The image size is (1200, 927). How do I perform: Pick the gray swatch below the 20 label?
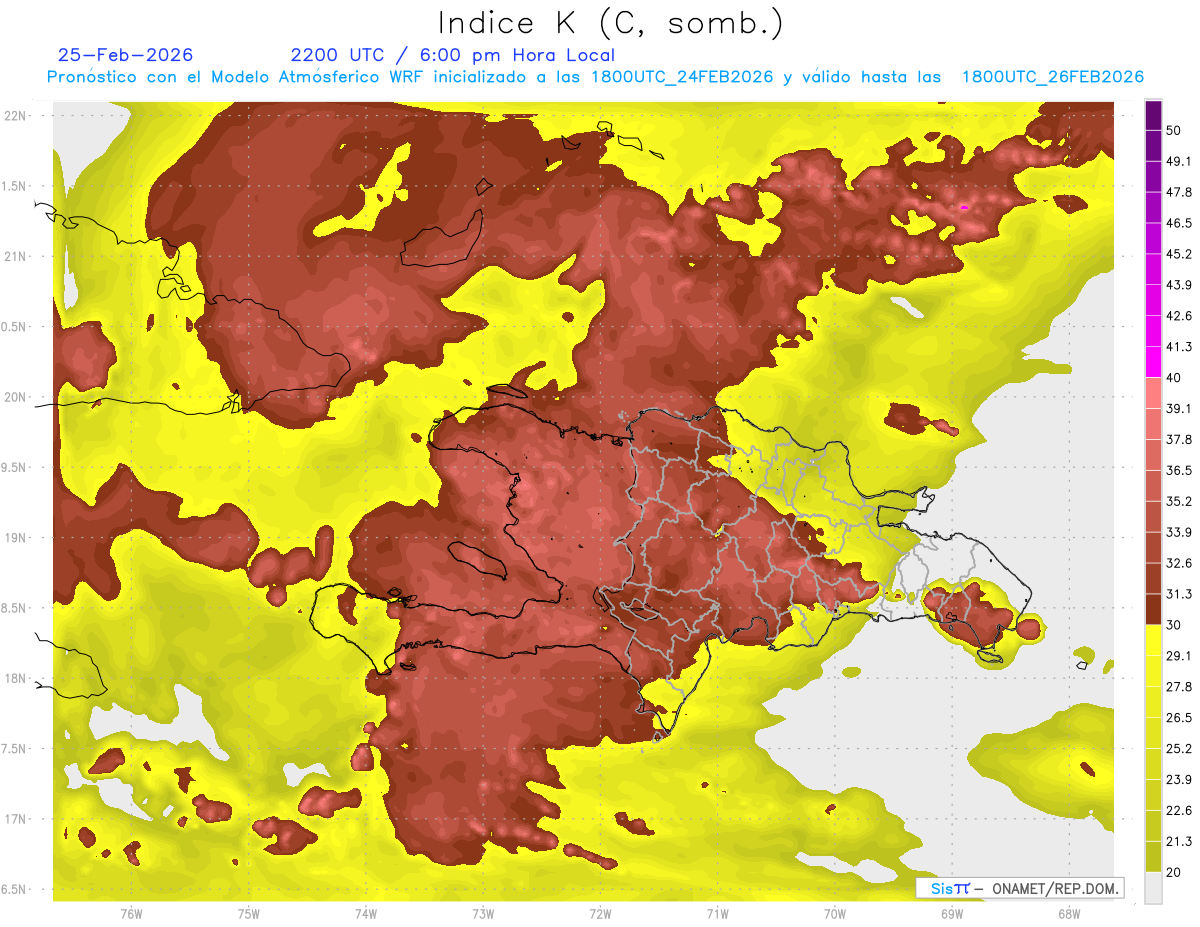pyautogui.click(x=1153, y=888)
